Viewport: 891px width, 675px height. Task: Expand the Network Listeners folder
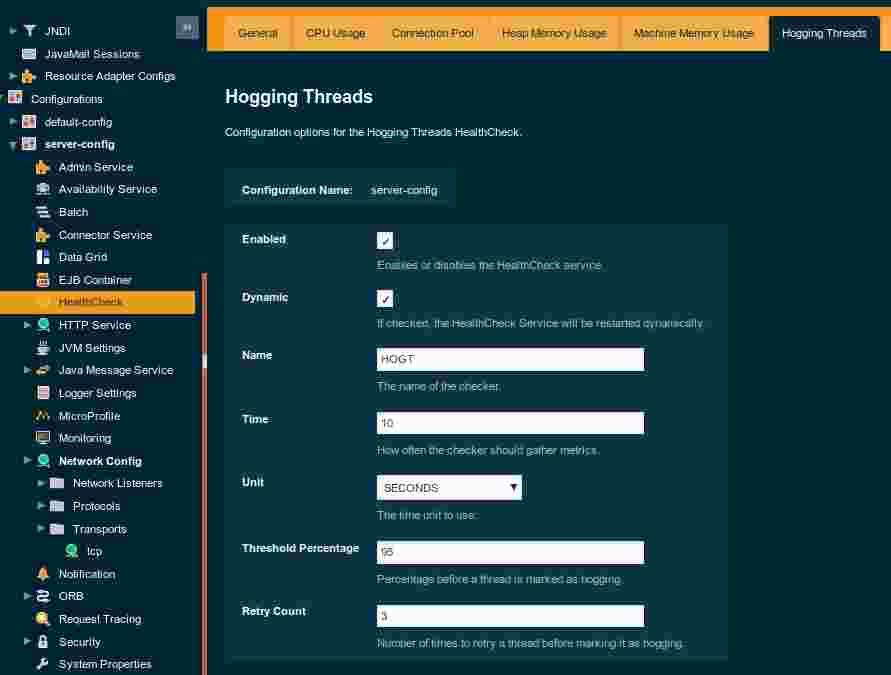pyautogui.click(x=42, y=483)
